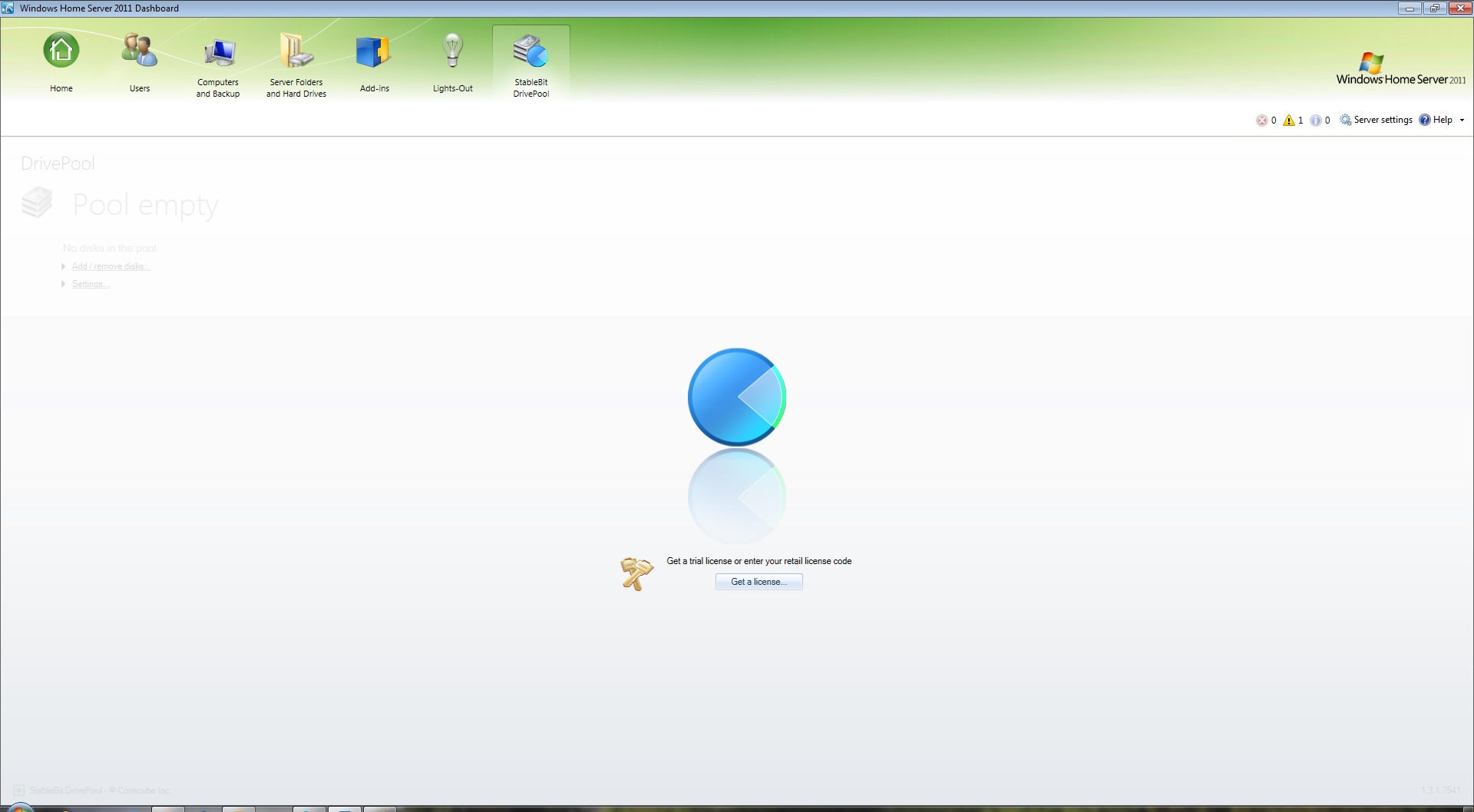Screen dimensions: 1474x812
Task: Open the Help menu
Action: tap(1436, 120)
